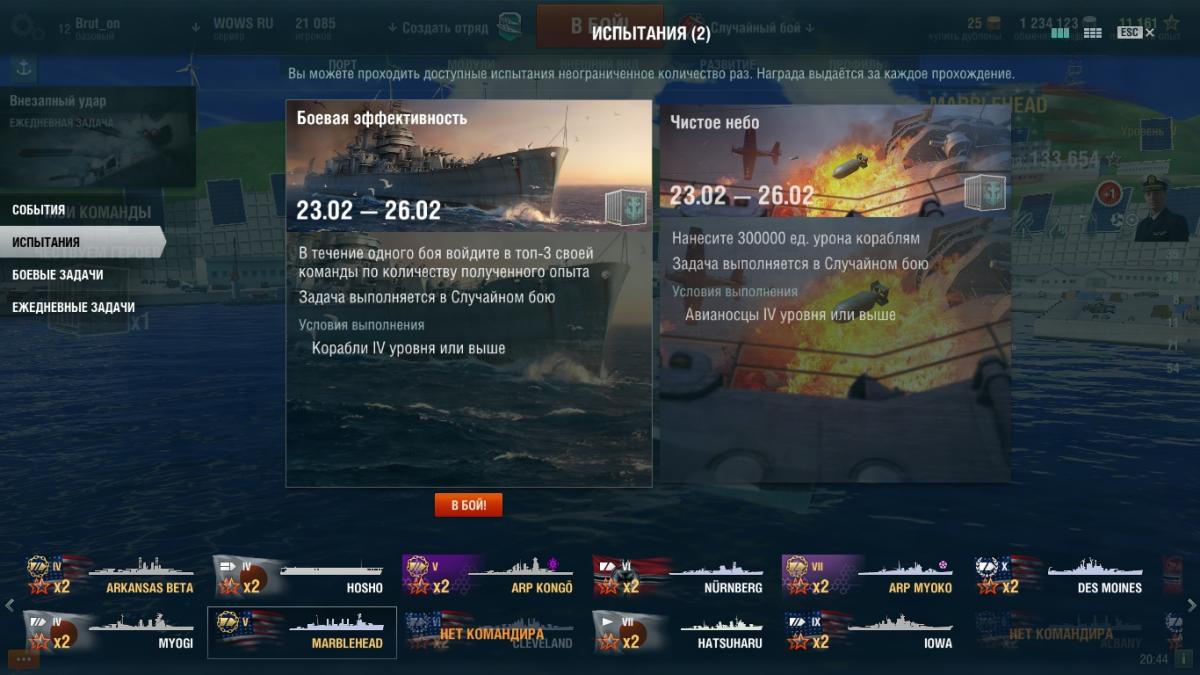1200x675 pixels.
Task: Click the anchor port icon at top left
Action: [x=23, y=68]
